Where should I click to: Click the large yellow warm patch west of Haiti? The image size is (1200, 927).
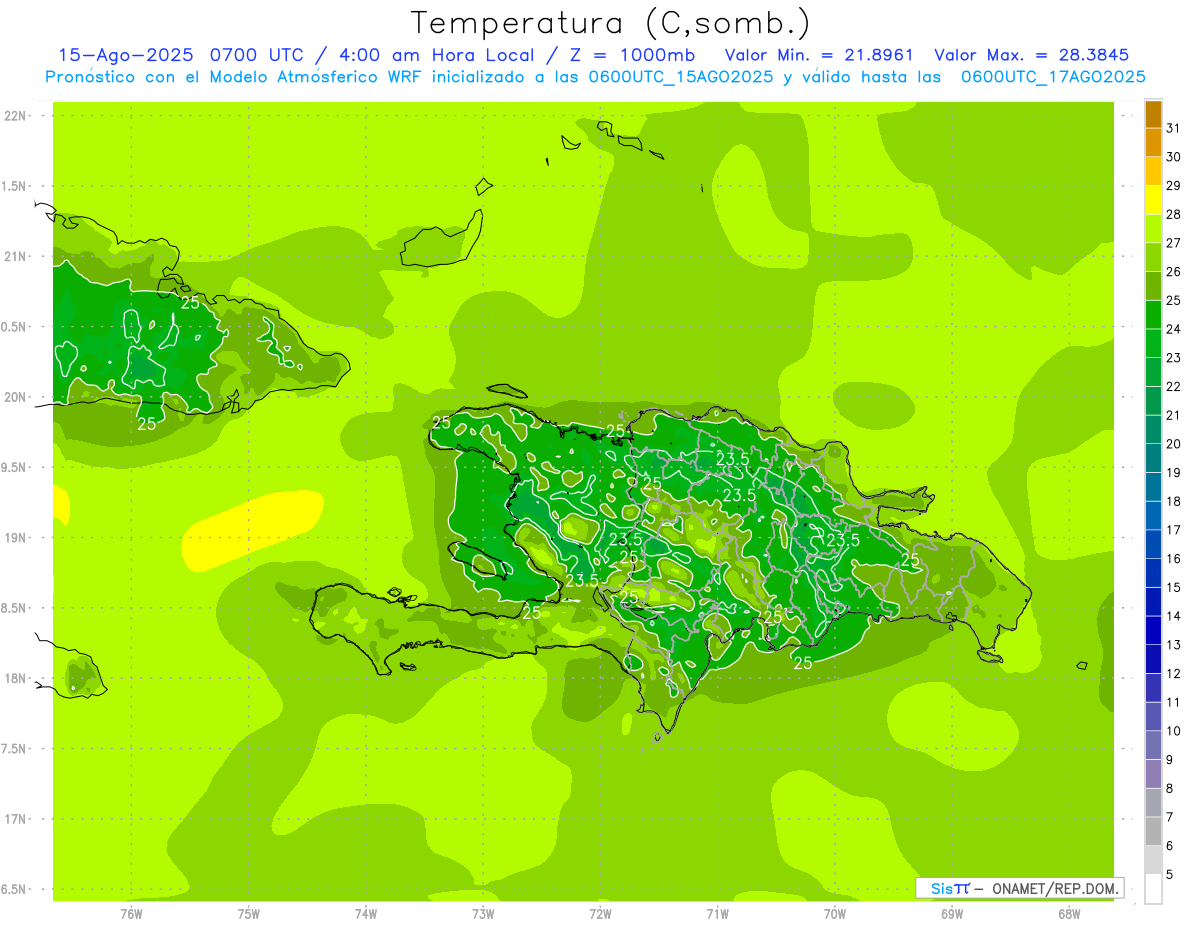coord(251,530)
